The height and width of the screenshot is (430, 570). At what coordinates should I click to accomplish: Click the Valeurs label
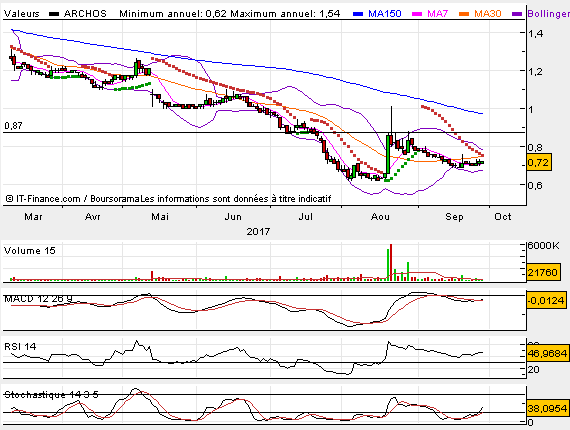tap(22, 14)
